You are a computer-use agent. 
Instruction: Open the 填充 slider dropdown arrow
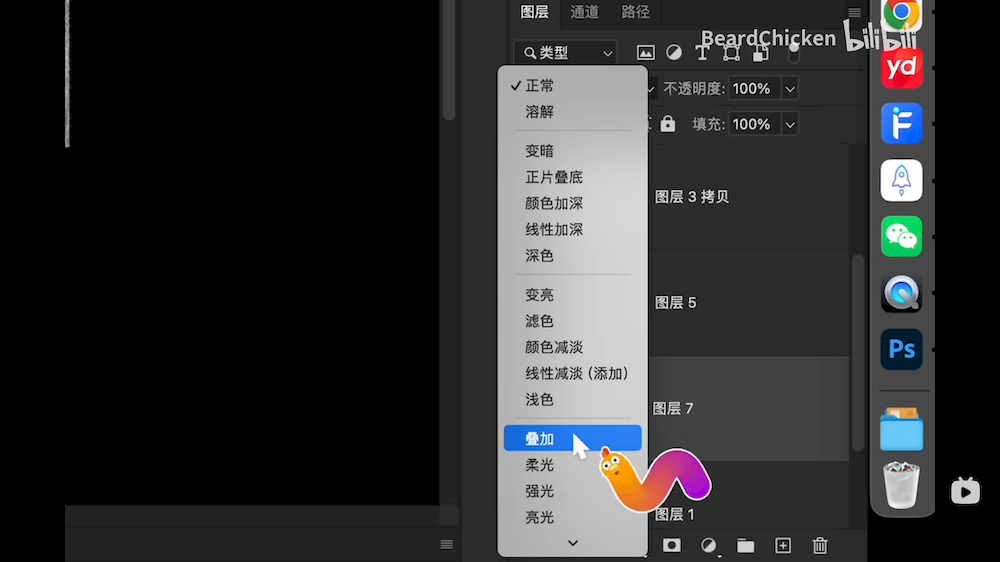point(790,124)
